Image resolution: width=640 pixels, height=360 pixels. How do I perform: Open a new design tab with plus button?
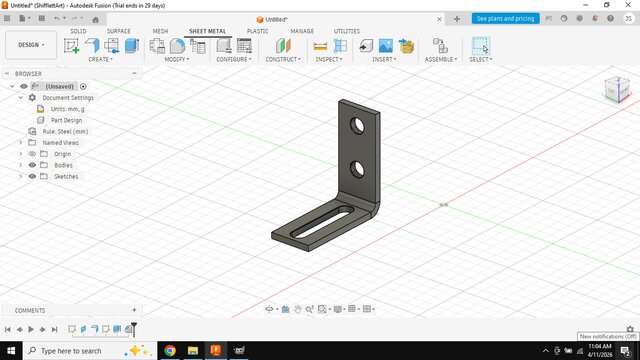457,19
